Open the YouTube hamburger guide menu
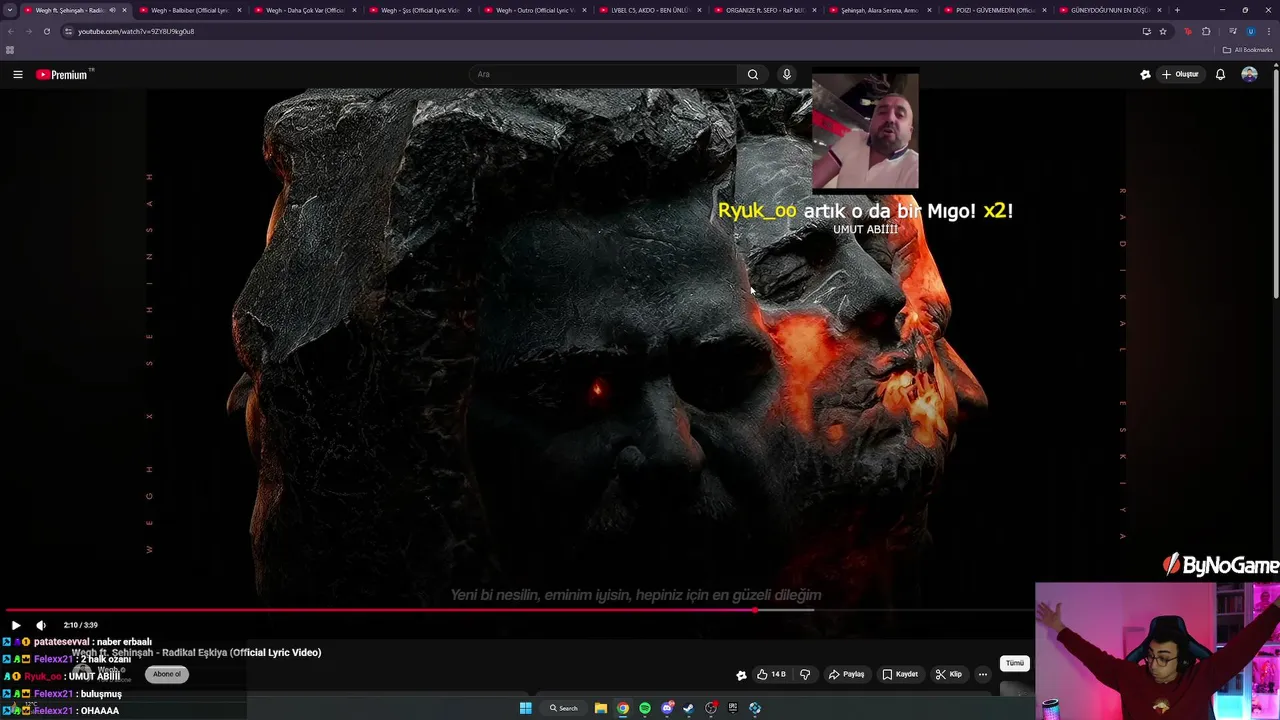This screenshot has width=1280, height=720. tap(17, 74)
